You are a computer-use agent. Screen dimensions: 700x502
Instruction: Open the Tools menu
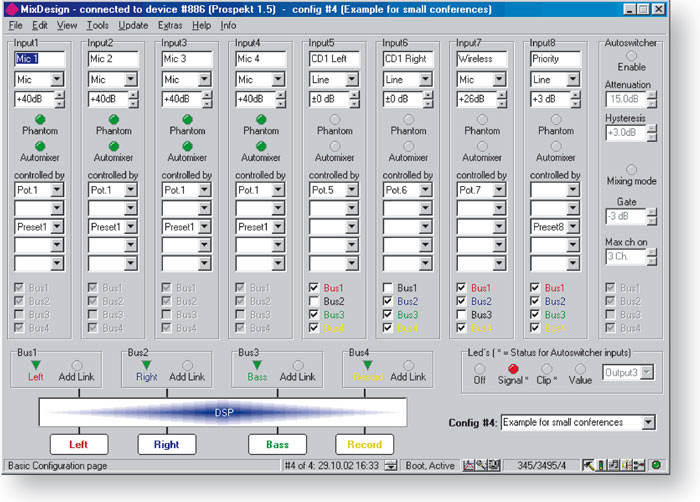(97, 25)
